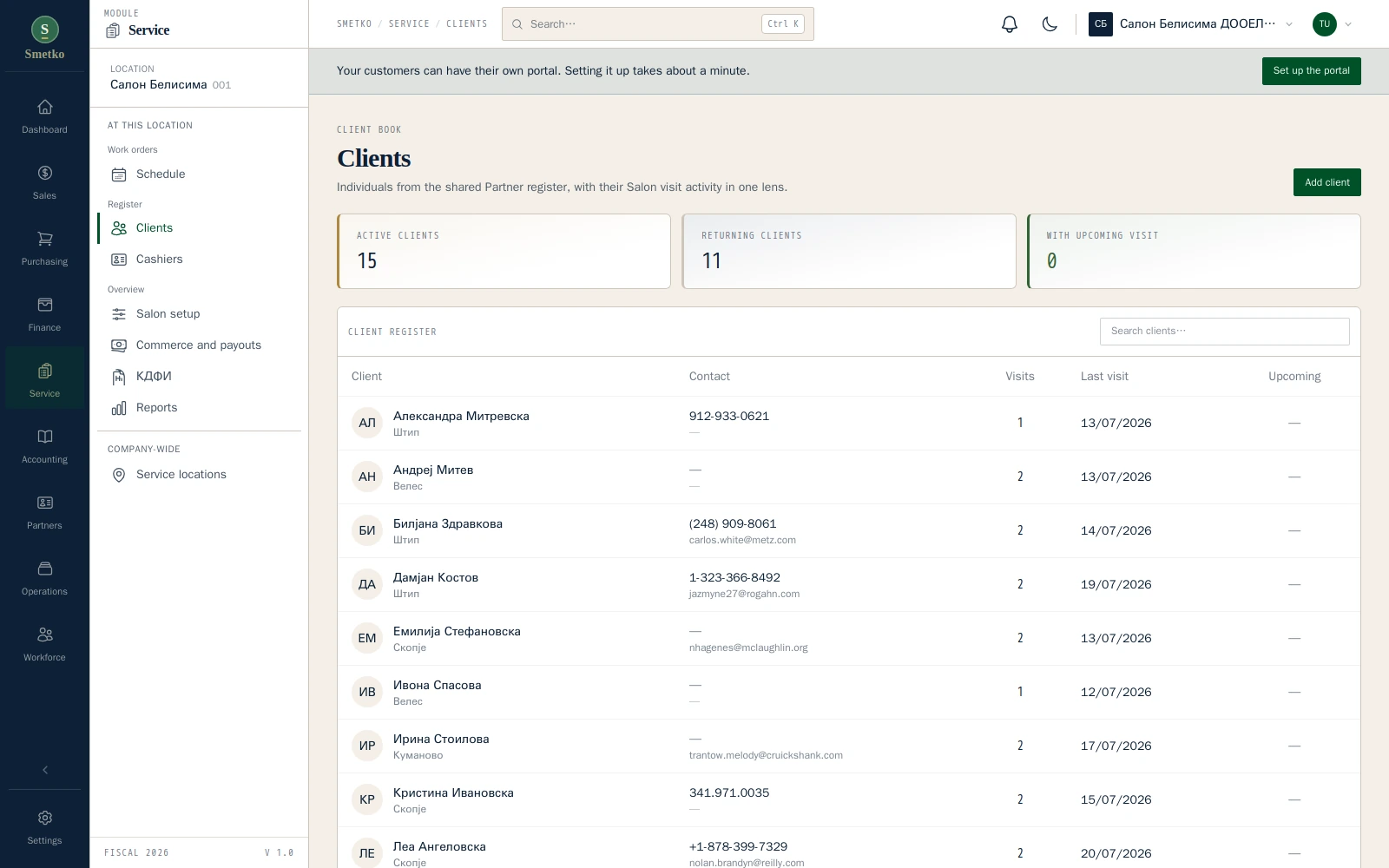The image size is (1389, 868).
Task: Click the SMETKO breadcrumb link
Action: (354, 23)
